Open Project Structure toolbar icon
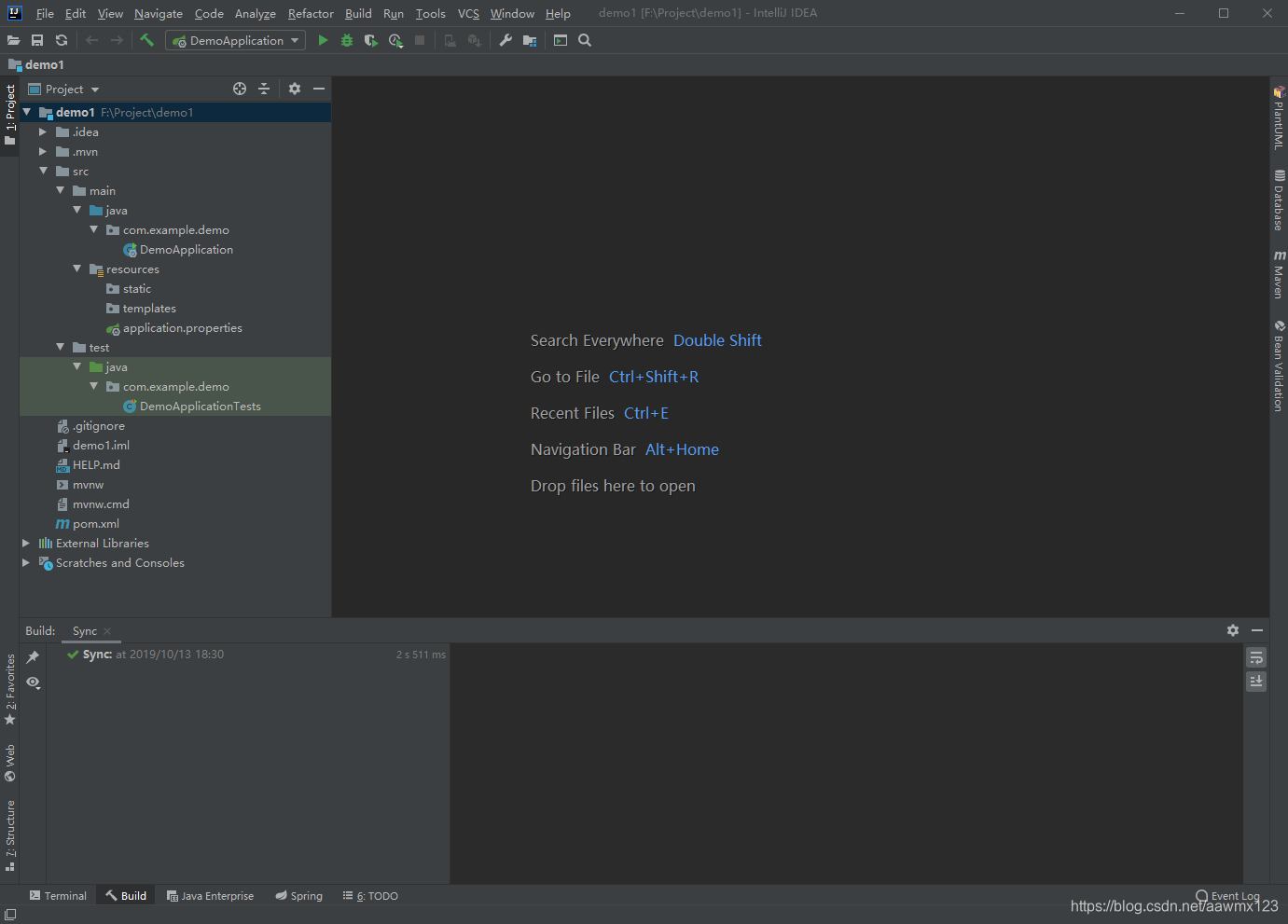This screenshot has width=1288, height=924. 530,40
